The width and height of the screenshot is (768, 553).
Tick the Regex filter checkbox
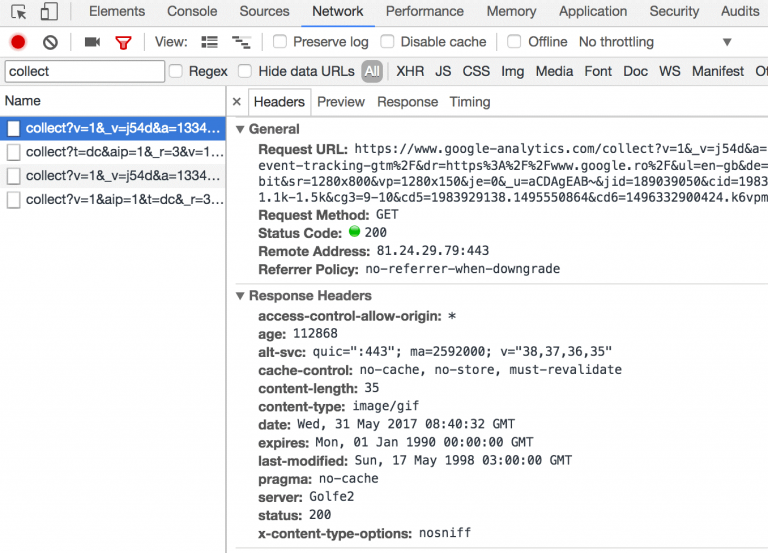pos(176,72)
